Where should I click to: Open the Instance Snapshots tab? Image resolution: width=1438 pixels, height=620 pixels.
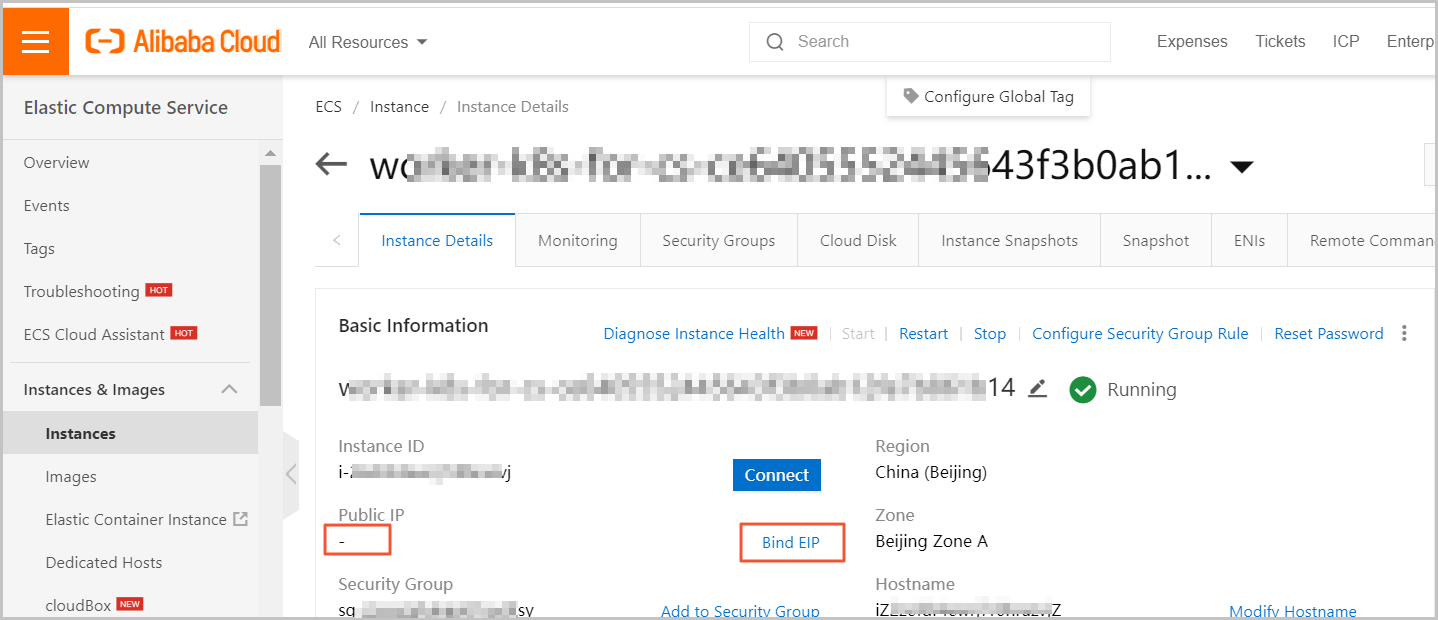1009,240
